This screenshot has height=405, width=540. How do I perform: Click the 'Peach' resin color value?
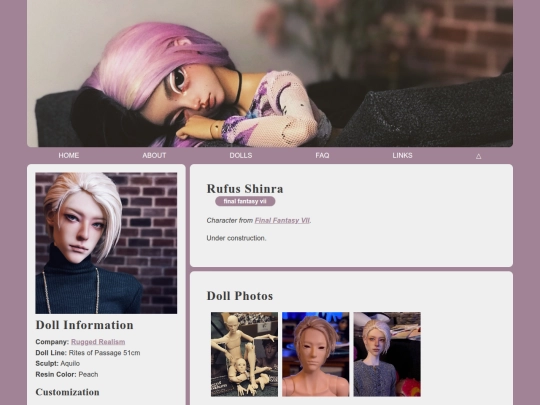[x=88, y=374]
